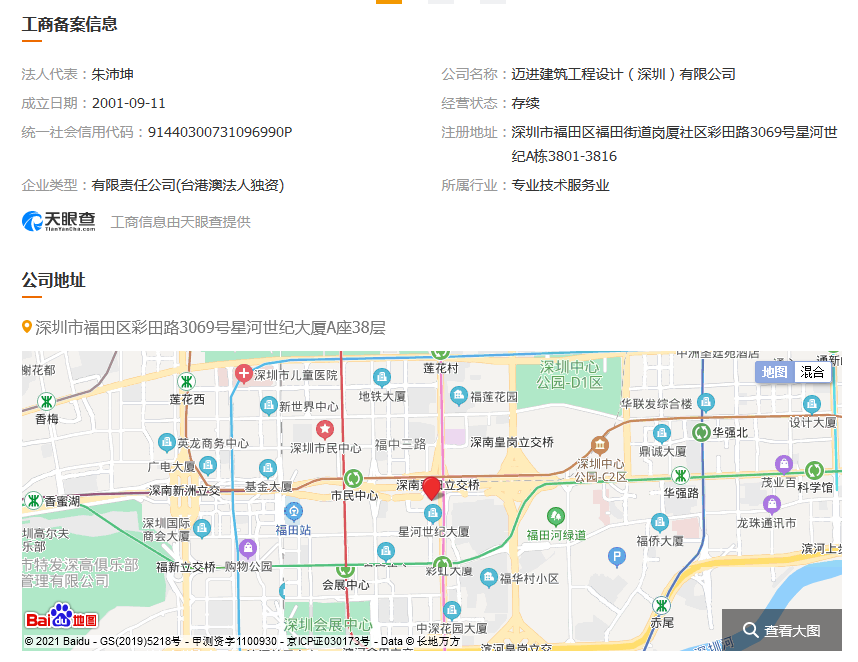858x662 pixels.
Task: Click the 福田站 railway station icon
Action: [294, 512]
